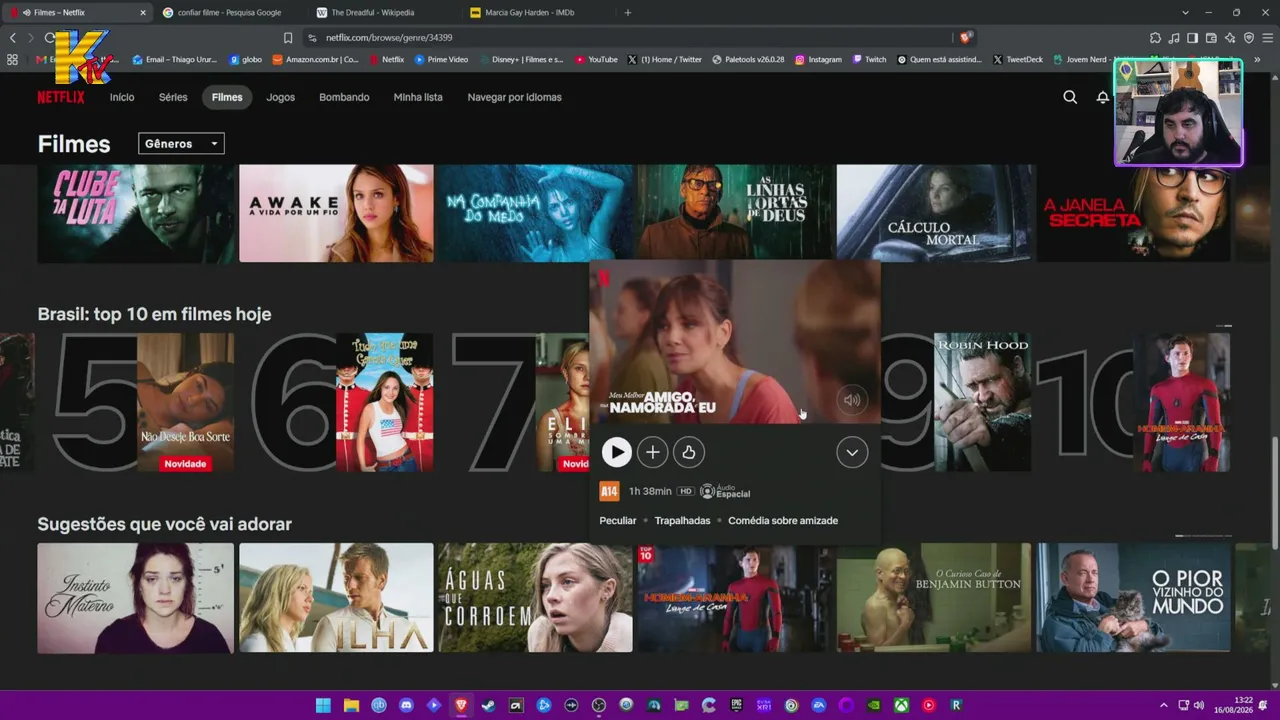Click the thumbs-up like icon on preview card
Image resolution: width=1280 pixels, height=720 pixels.
688,452
